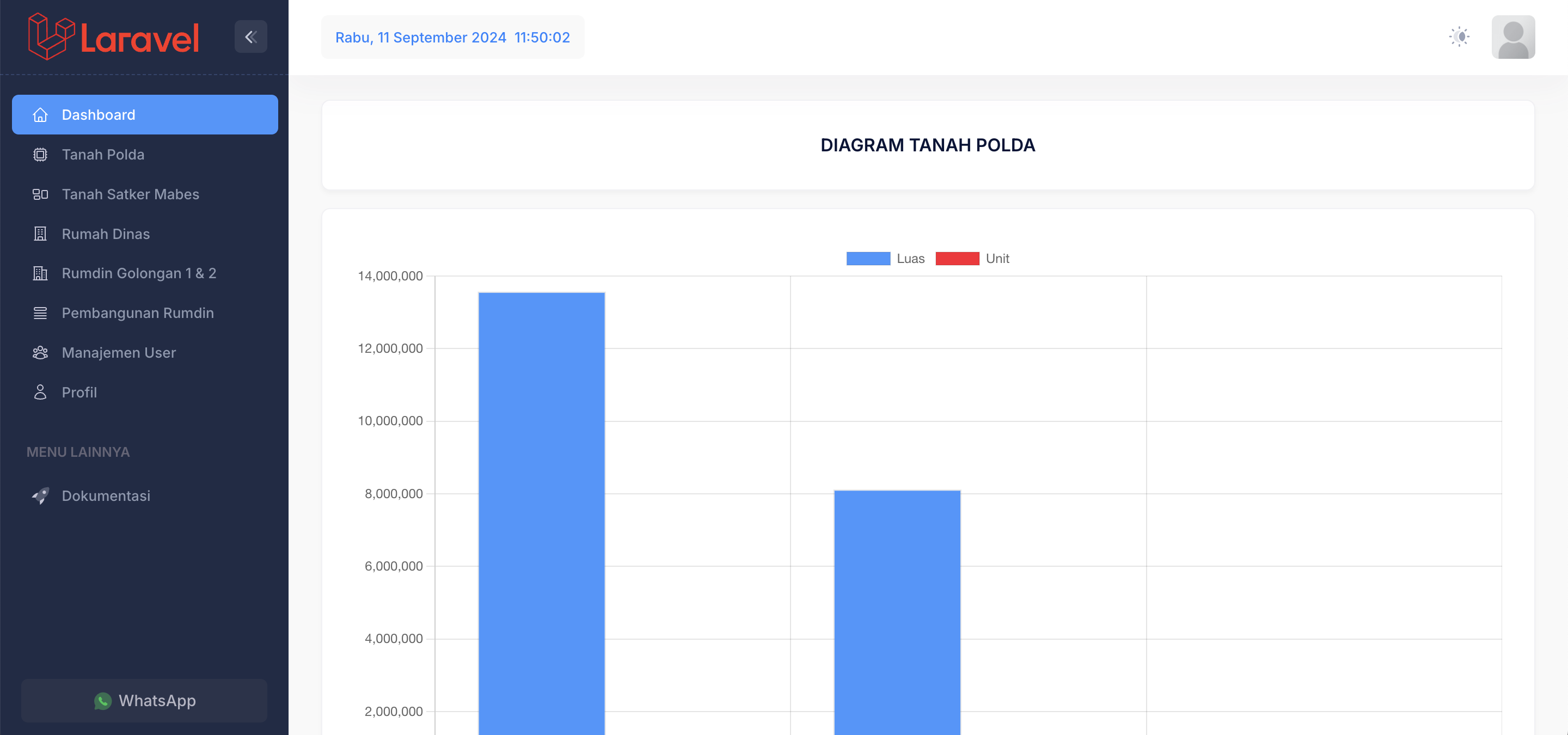The width and height of the screenshot is (1568, 735).
Task: Click the Rumah Dinas building icon
Action: coord(40,234)
